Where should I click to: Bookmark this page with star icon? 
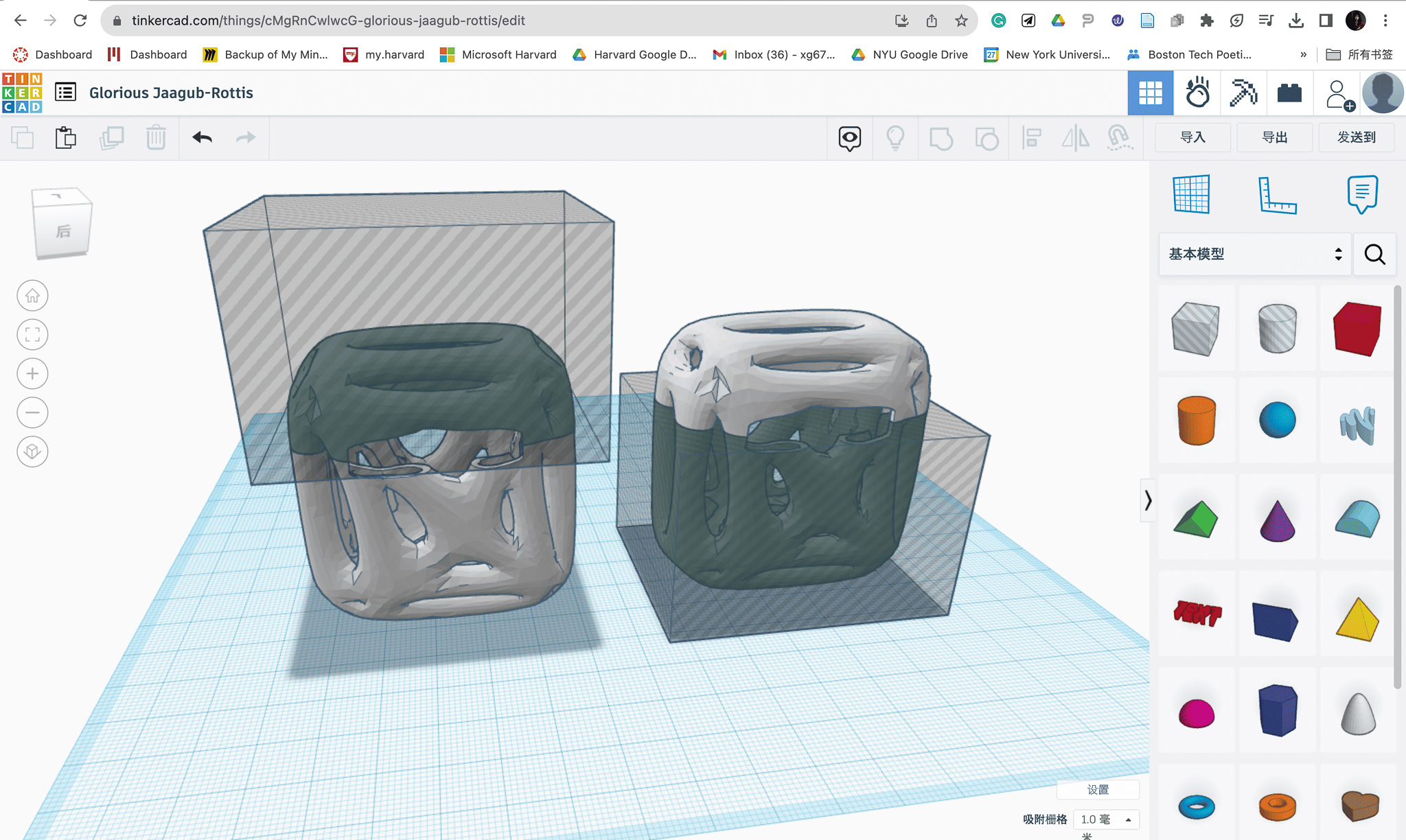[x=961, y=21]
